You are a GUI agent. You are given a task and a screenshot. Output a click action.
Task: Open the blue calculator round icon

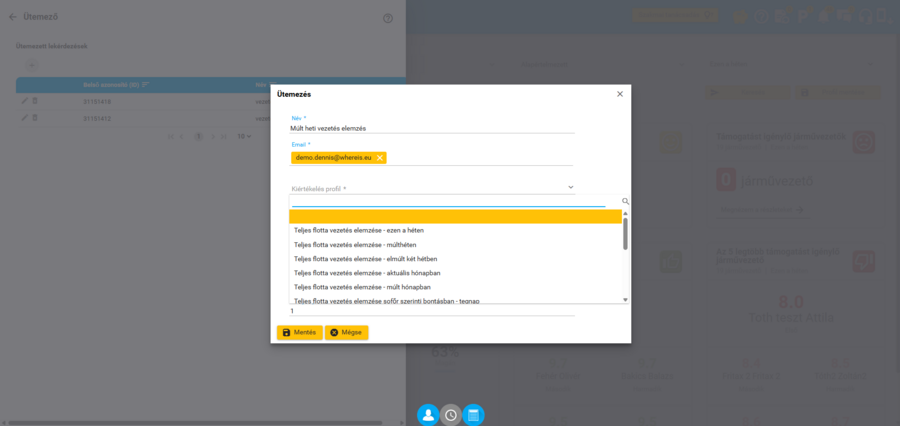pos(474,415)
